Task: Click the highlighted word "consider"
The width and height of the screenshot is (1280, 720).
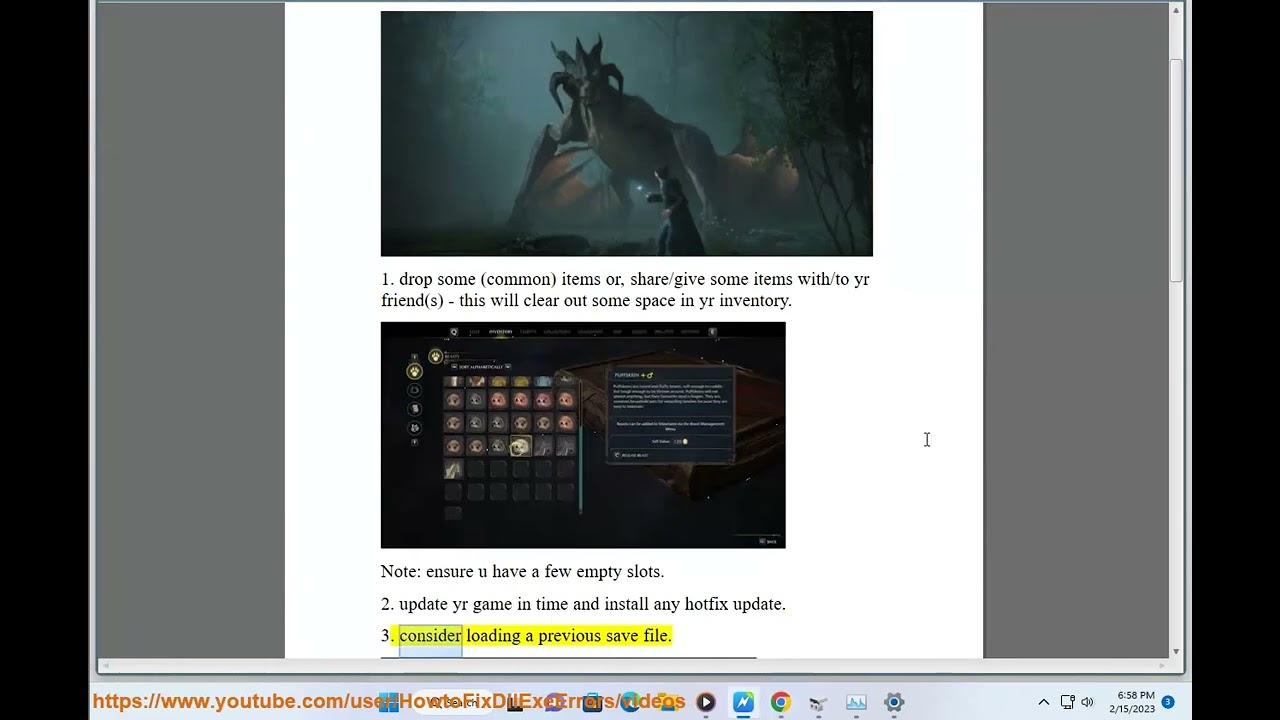Action: (x=431, y=635)
